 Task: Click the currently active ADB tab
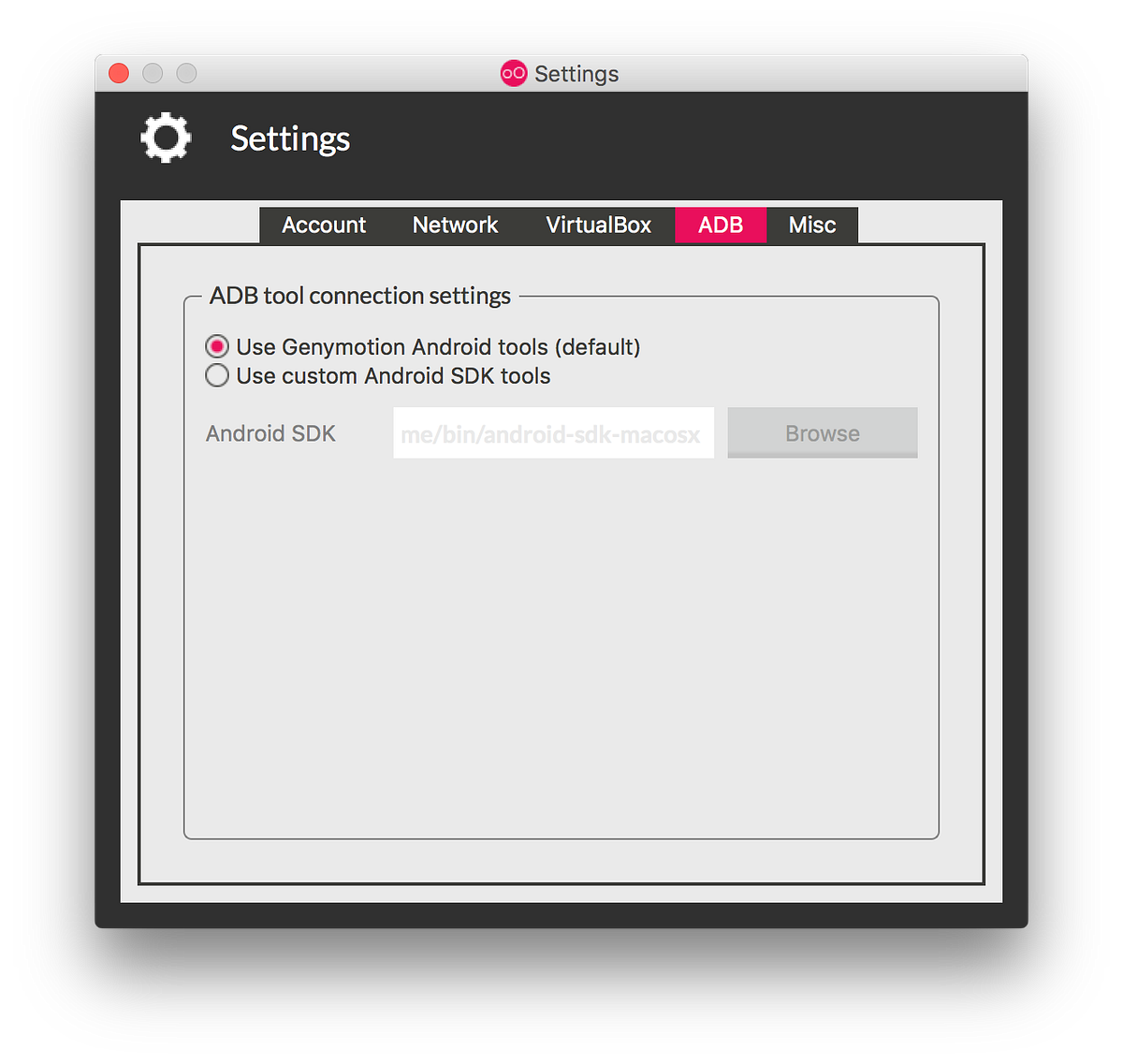tap(721, 225)
